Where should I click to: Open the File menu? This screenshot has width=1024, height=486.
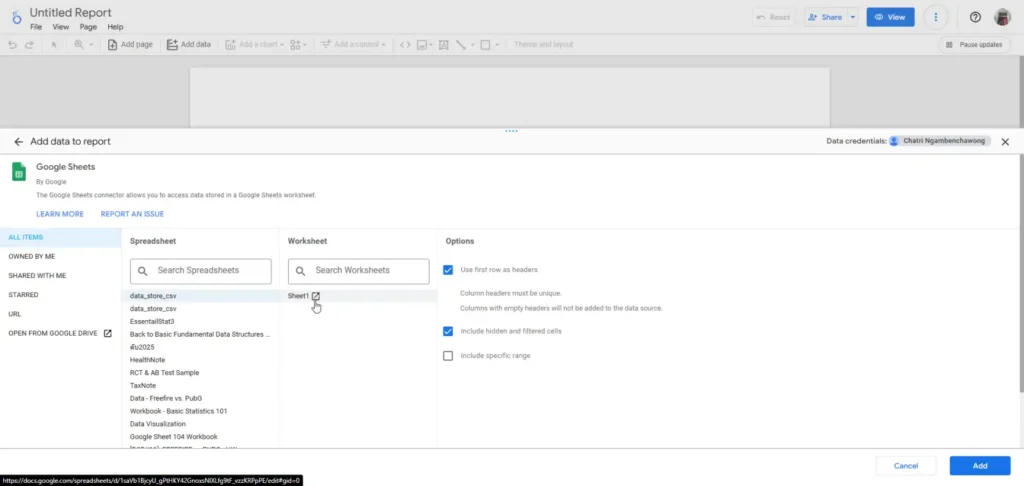pyautogui.click(x=36, y=27)
